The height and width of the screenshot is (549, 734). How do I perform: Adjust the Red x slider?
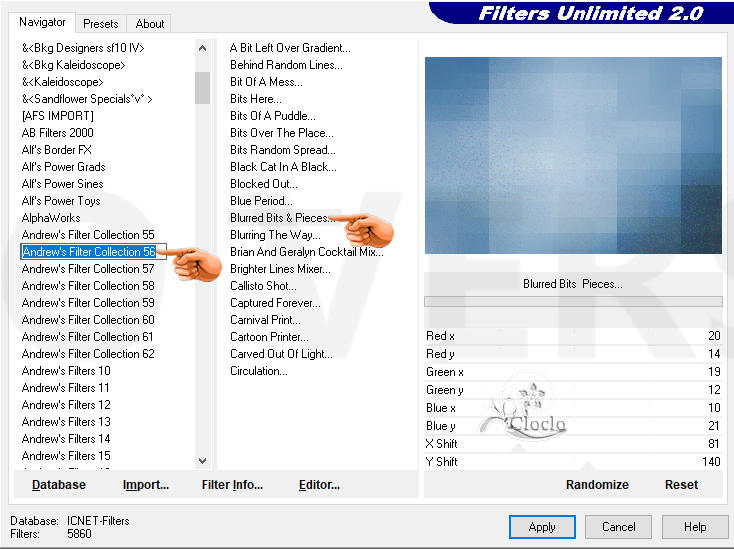coord(573,336)
